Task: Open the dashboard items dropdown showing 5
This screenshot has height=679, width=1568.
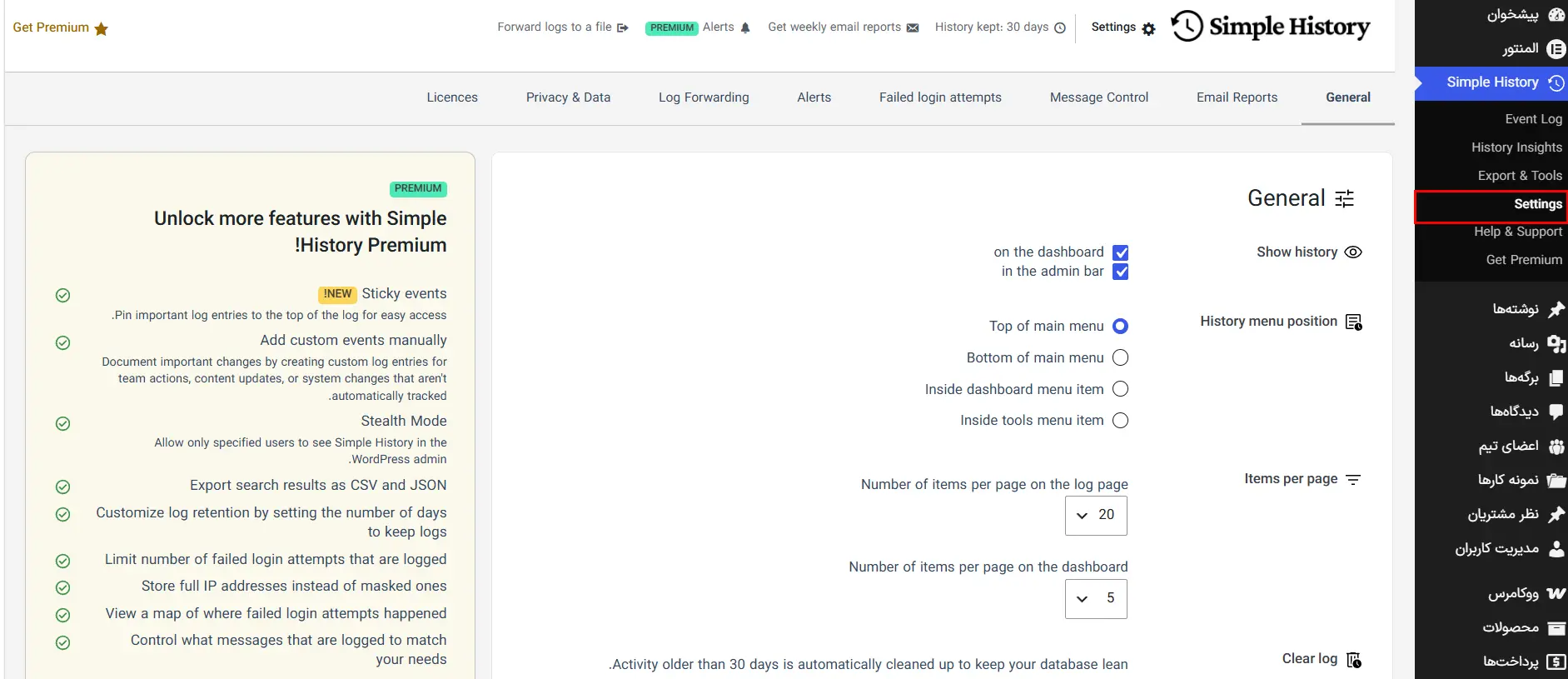Action: tap(1096, 599)
